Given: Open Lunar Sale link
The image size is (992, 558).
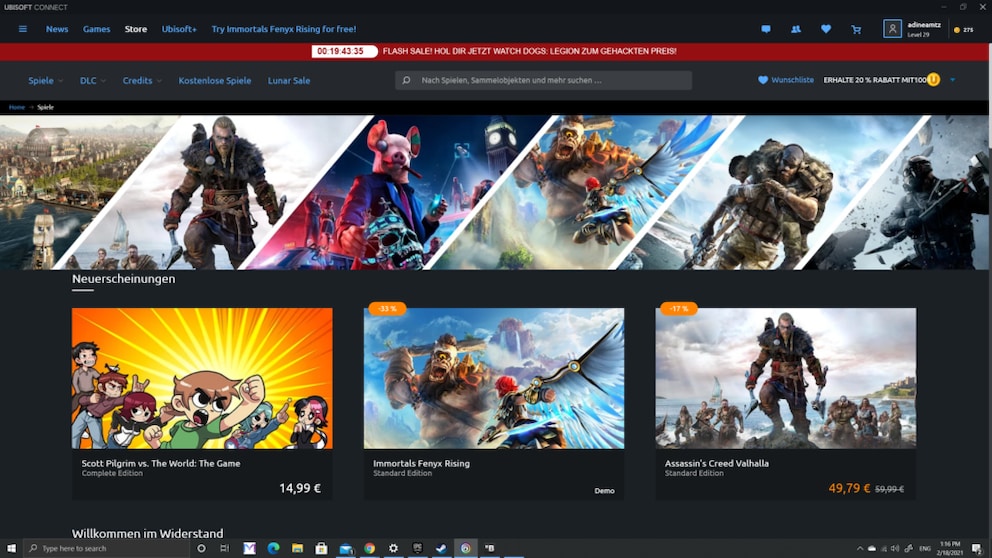Looking at the screenshot, I should coord(288,80).
